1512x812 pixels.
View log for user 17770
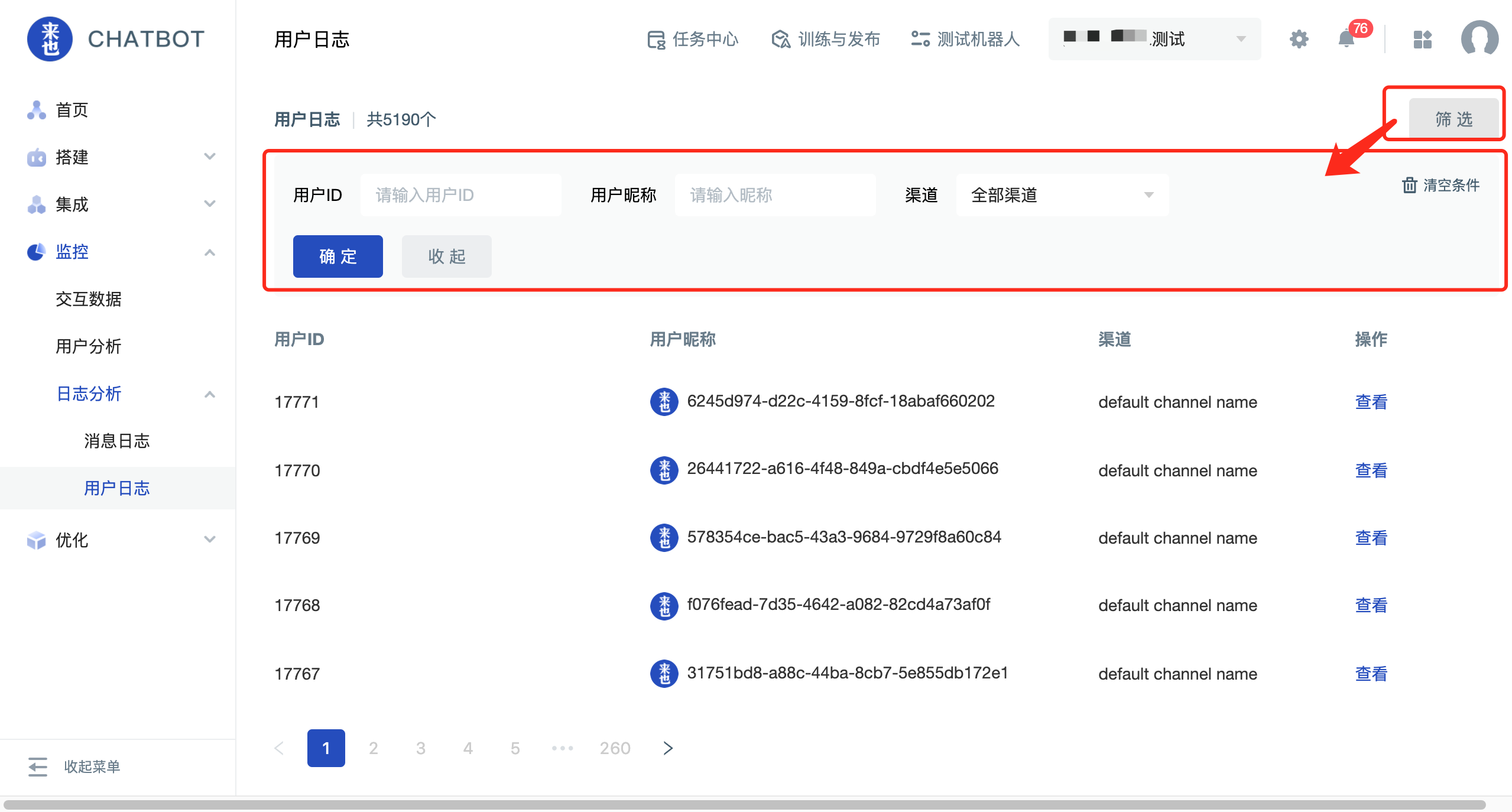pos(1371,470)
